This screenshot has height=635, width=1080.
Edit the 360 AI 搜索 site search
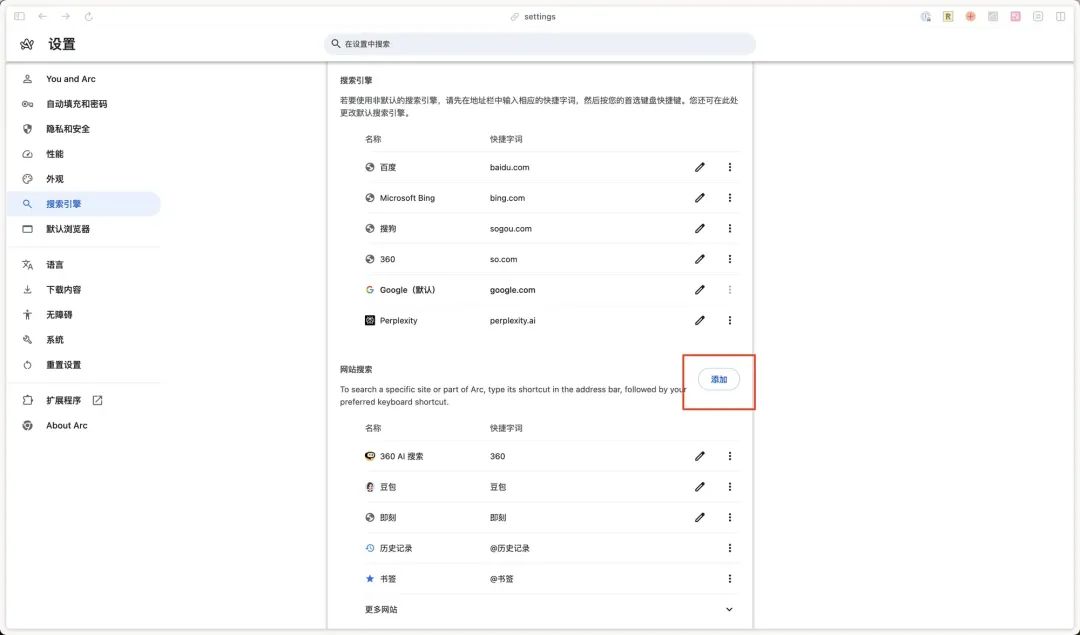700,456
